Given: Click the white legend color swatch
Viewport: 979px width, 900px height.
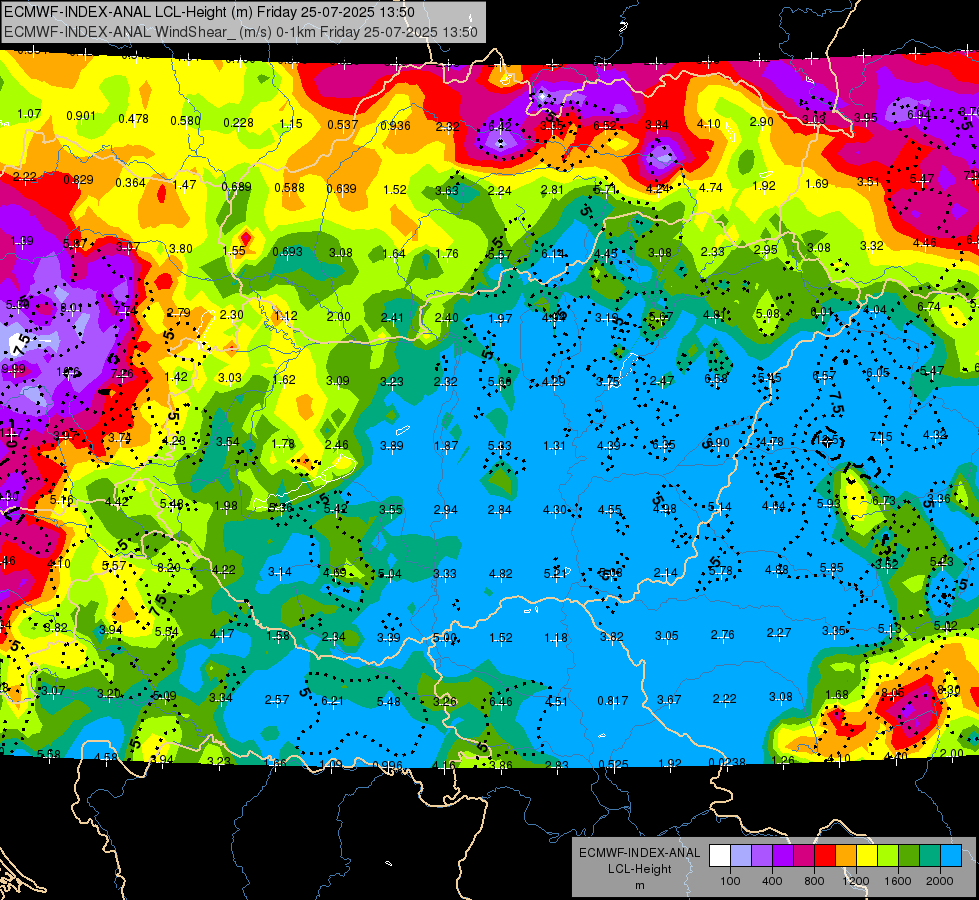Looking at the screenshot, I should (x=720, y=856).
